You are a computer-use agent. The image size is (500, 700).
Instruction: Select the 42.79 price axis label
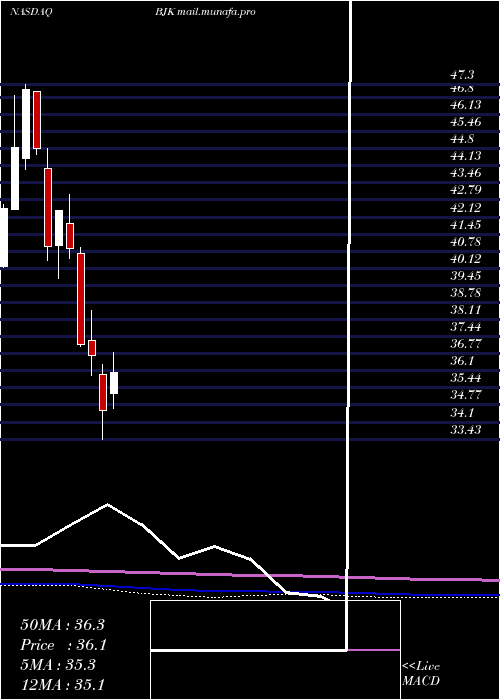pos(466,190)
